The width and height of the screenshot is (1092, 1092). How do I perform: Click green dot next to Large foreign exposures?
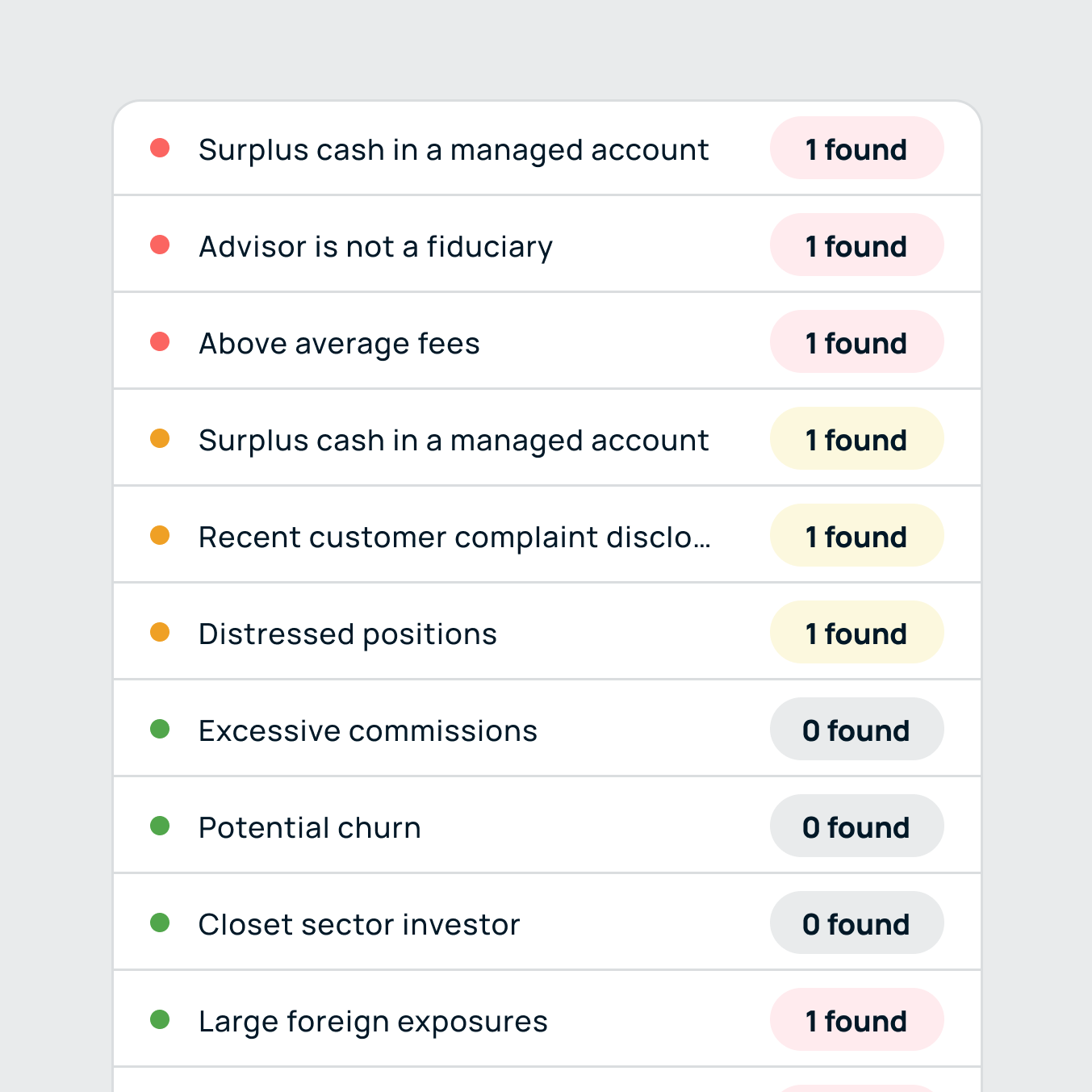[x=160, y=1019]
